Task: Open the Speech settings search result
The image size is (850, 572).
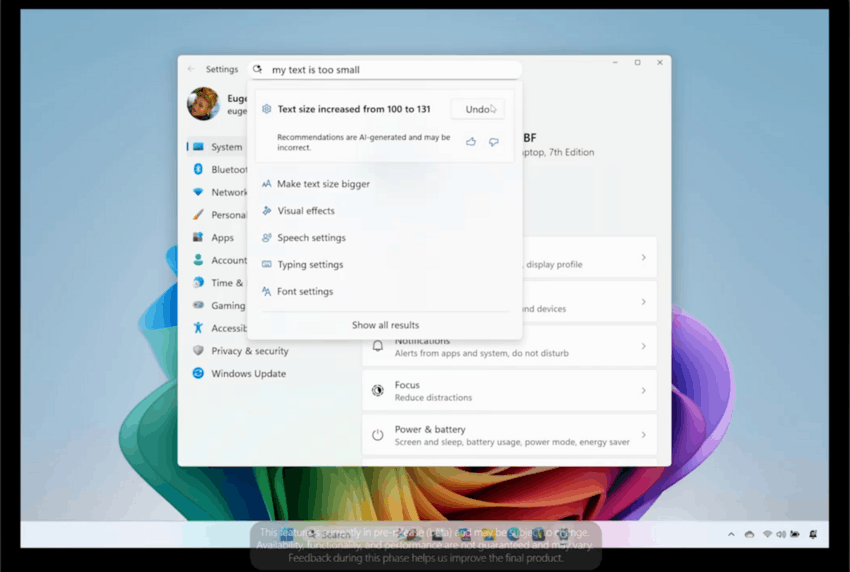Action: click(x=385, y=237)
